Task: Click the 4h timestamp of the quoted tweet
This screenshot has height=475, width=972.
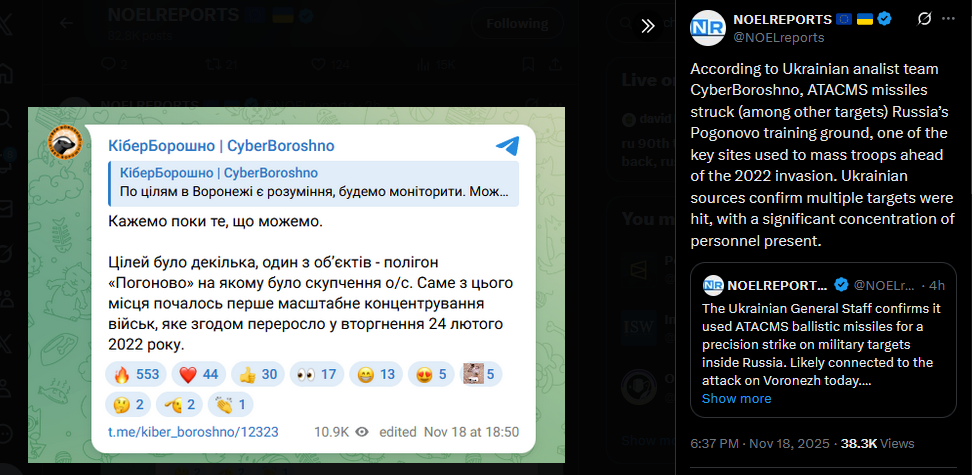Action: [938, 285]
